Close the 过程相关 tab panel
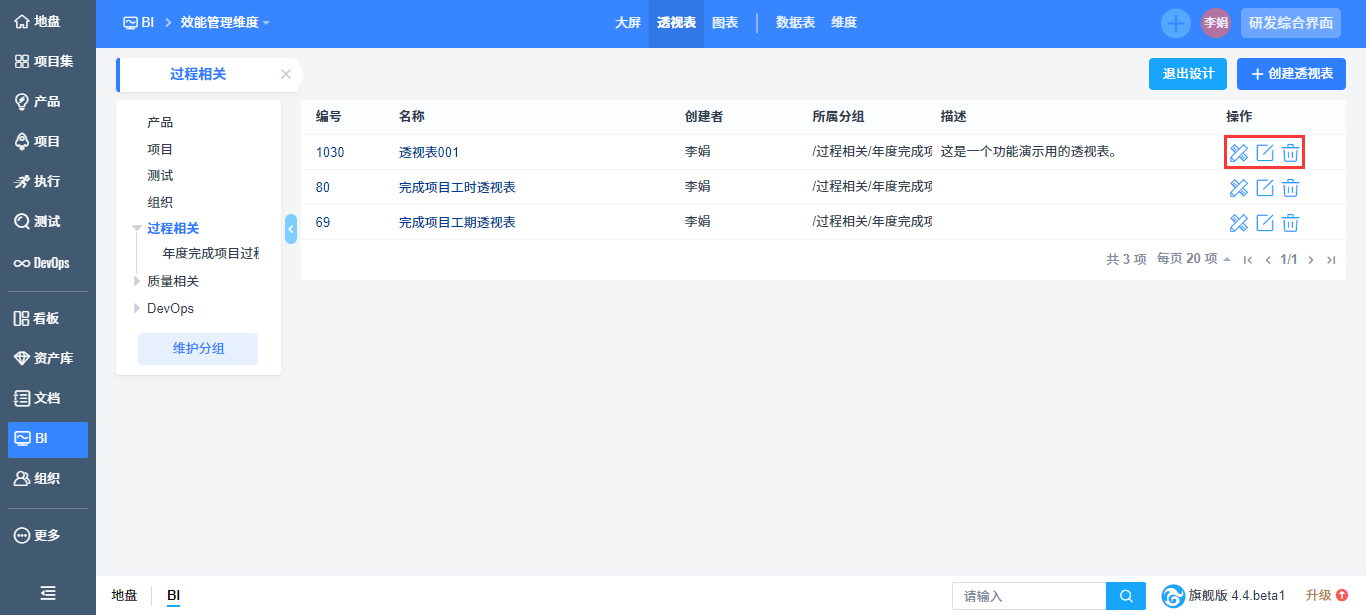Screen dimensions: 1366x615 [286, 74]
